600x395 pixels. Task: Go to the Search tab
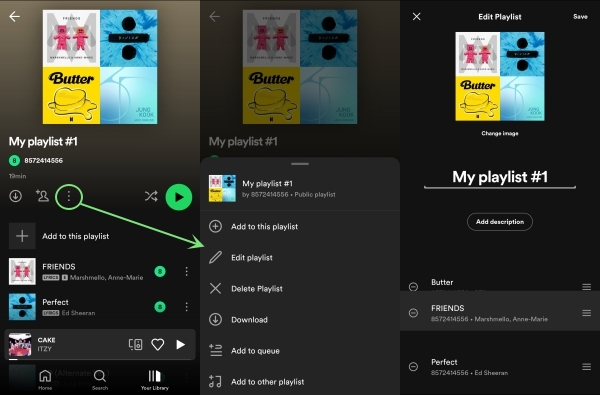(x=100, y=380)
